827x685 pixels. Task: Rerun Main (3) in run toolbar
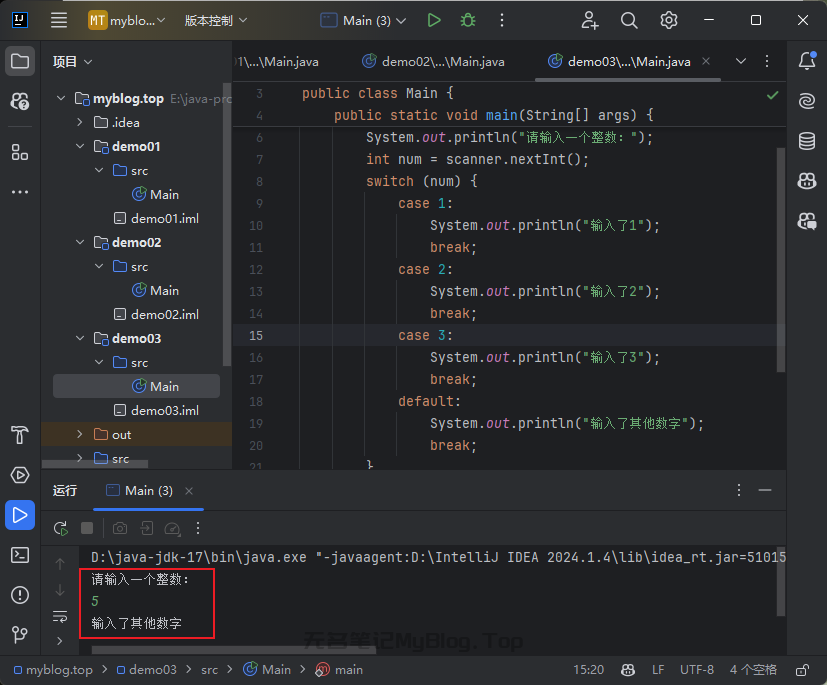pyautogui.click(x=61, y=528)
